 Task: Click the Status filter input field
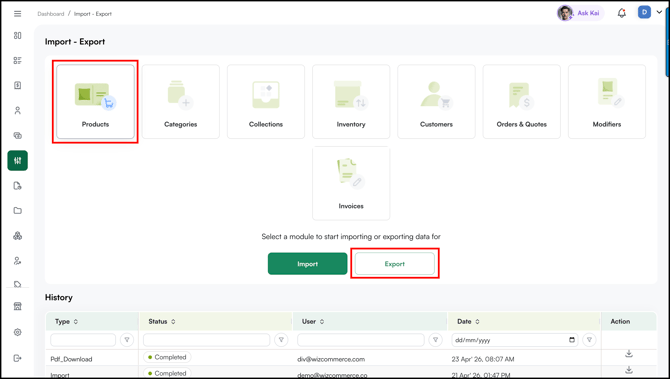pyautogui.click(x=206, y=340)
